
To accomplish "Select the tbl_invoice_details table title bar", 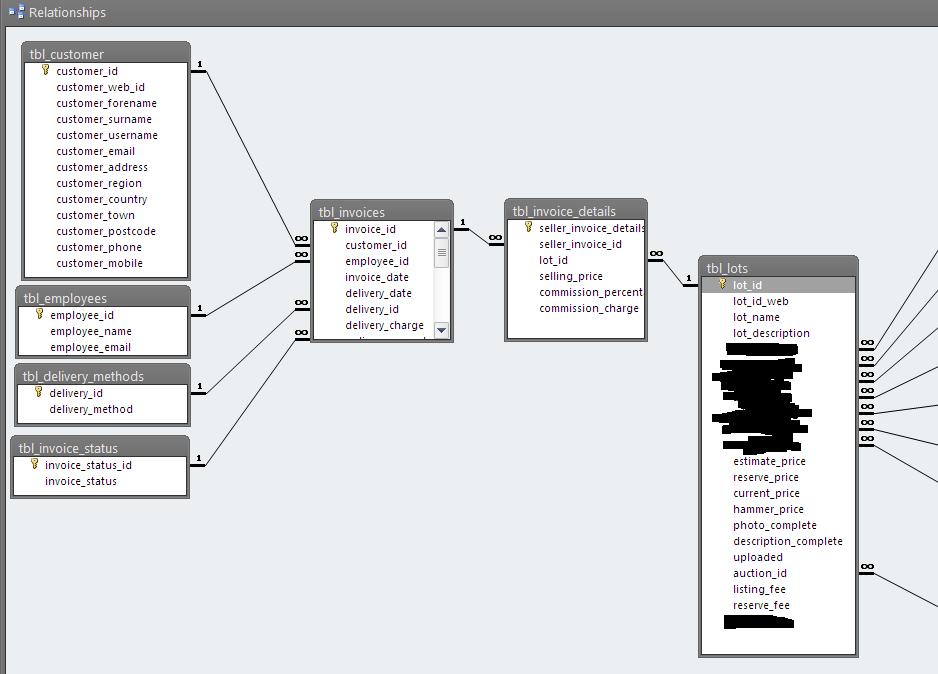I will 575,211.
